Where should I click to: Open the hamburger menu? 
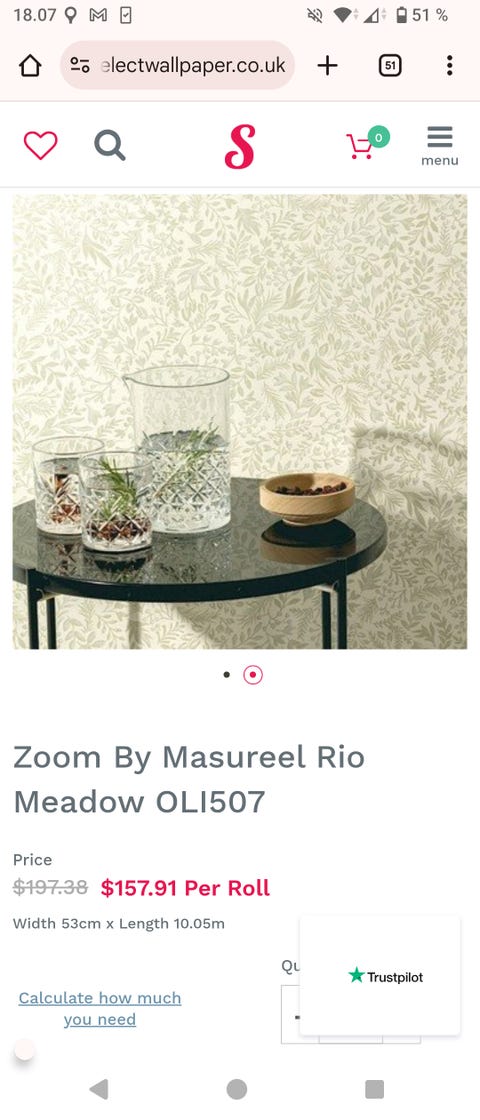click(x=440, y=146)
